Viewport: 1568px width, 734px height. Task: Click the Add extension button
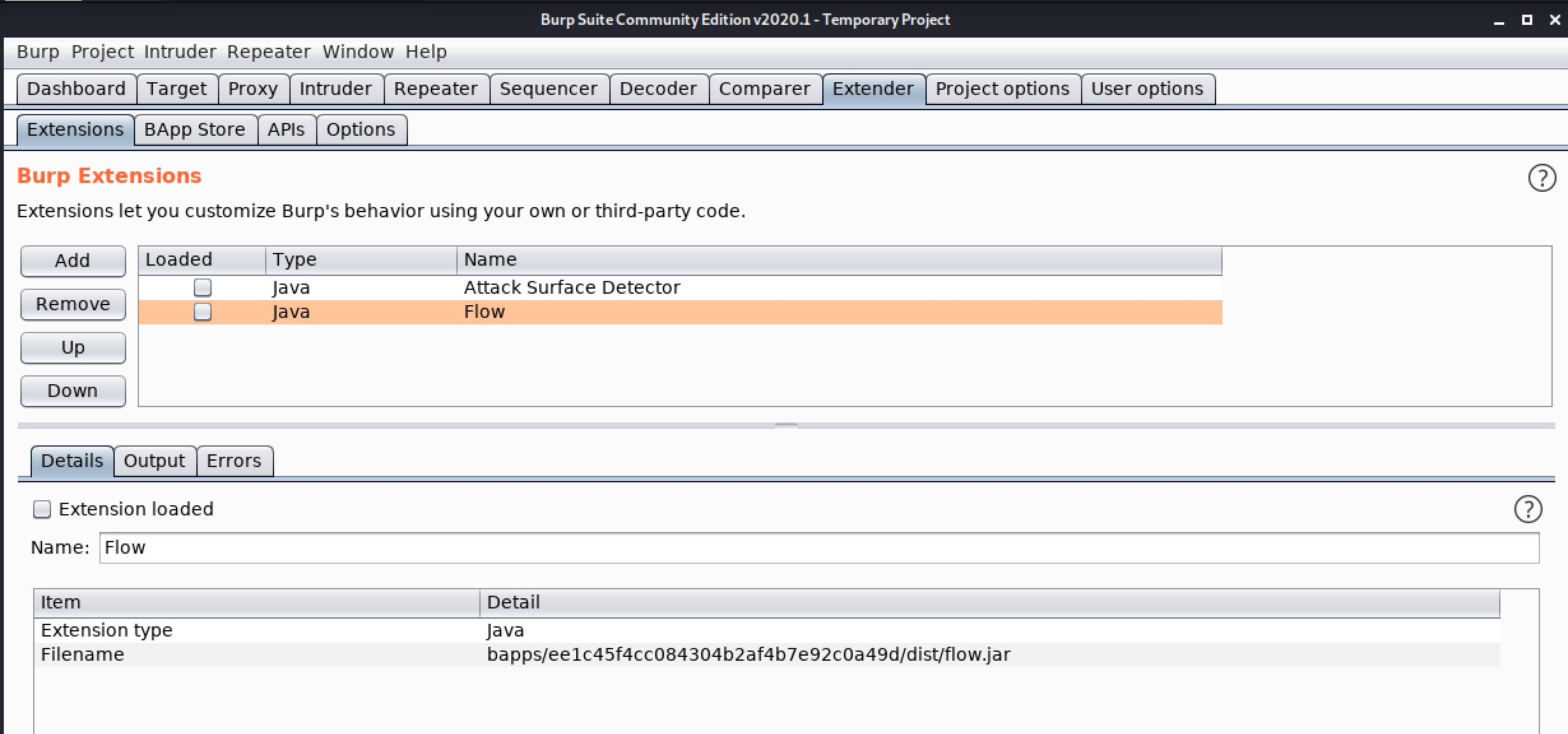coord(73,261)
